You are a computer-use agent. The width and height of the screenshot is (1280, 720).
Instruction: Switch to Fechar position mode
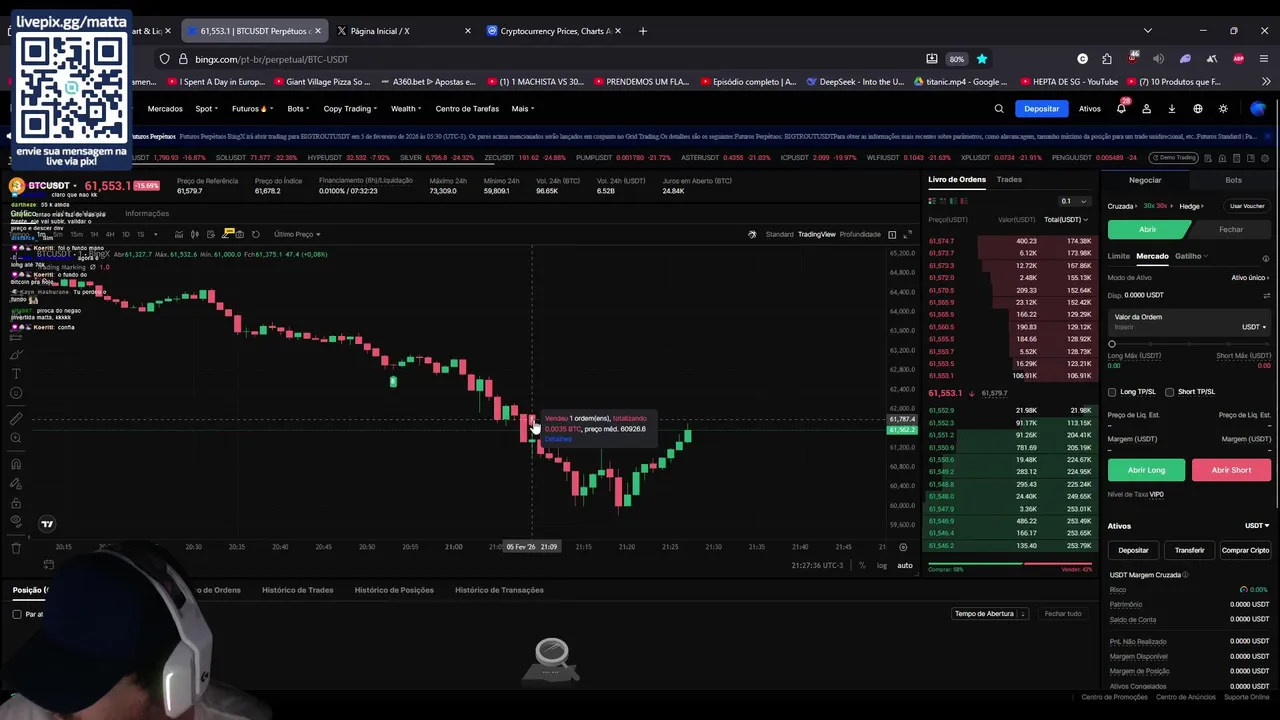1231,229
